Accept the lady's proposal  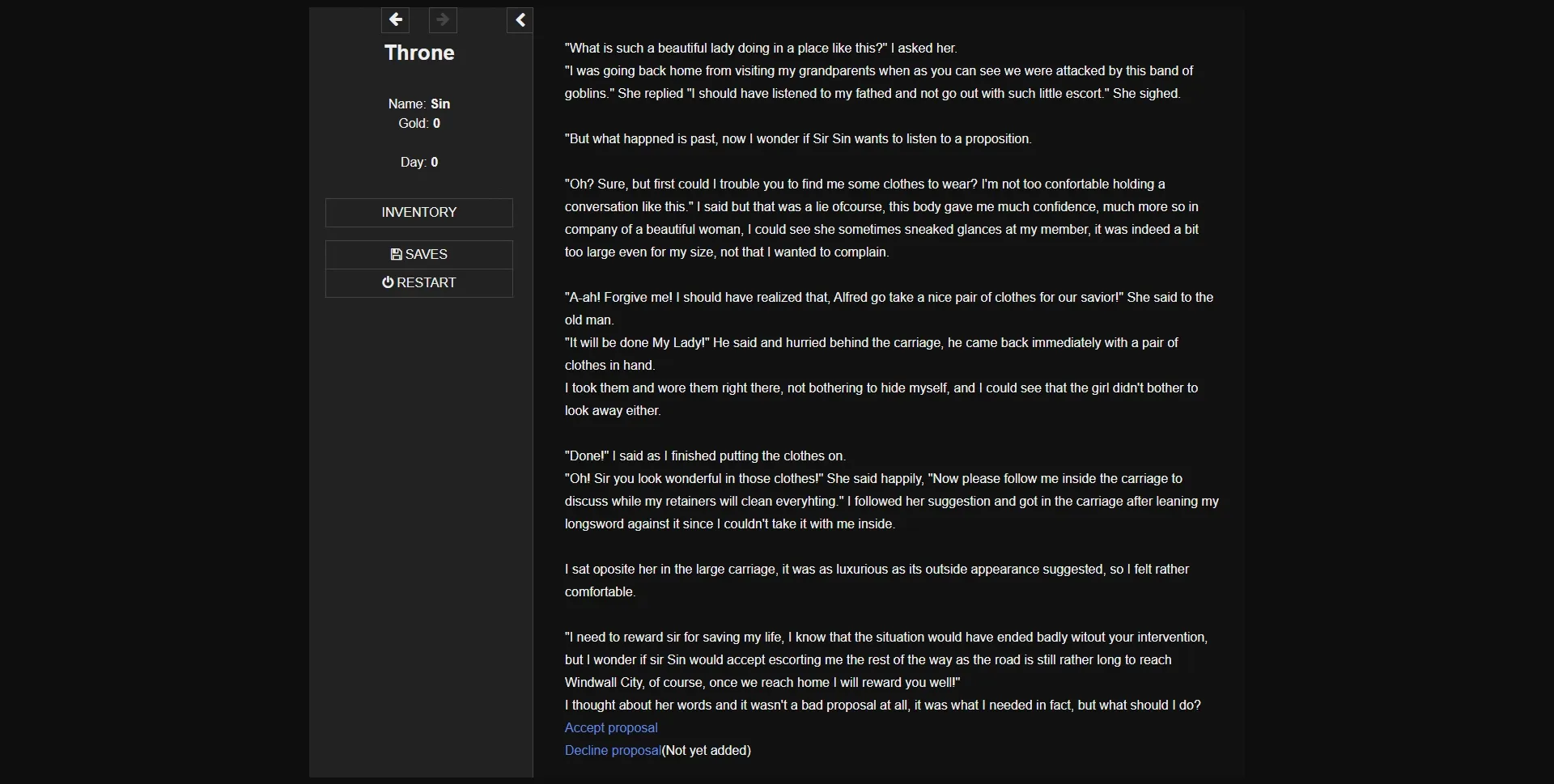tap(610, 727)
